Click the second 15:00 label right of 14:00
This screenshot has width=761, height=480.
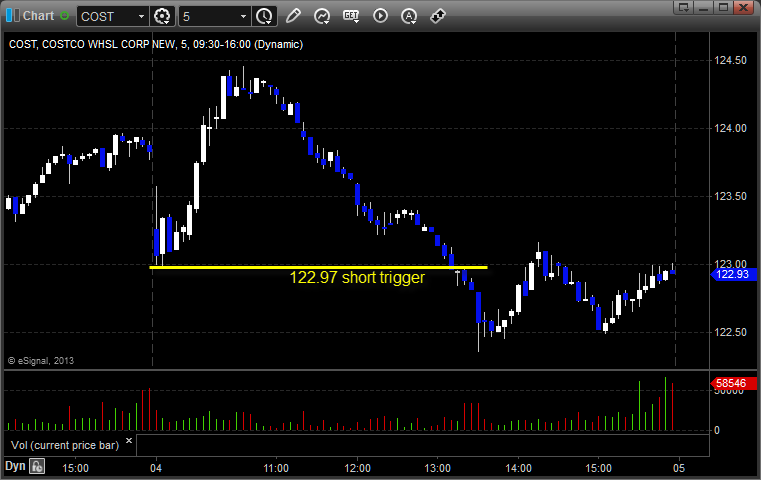(598, 468)
